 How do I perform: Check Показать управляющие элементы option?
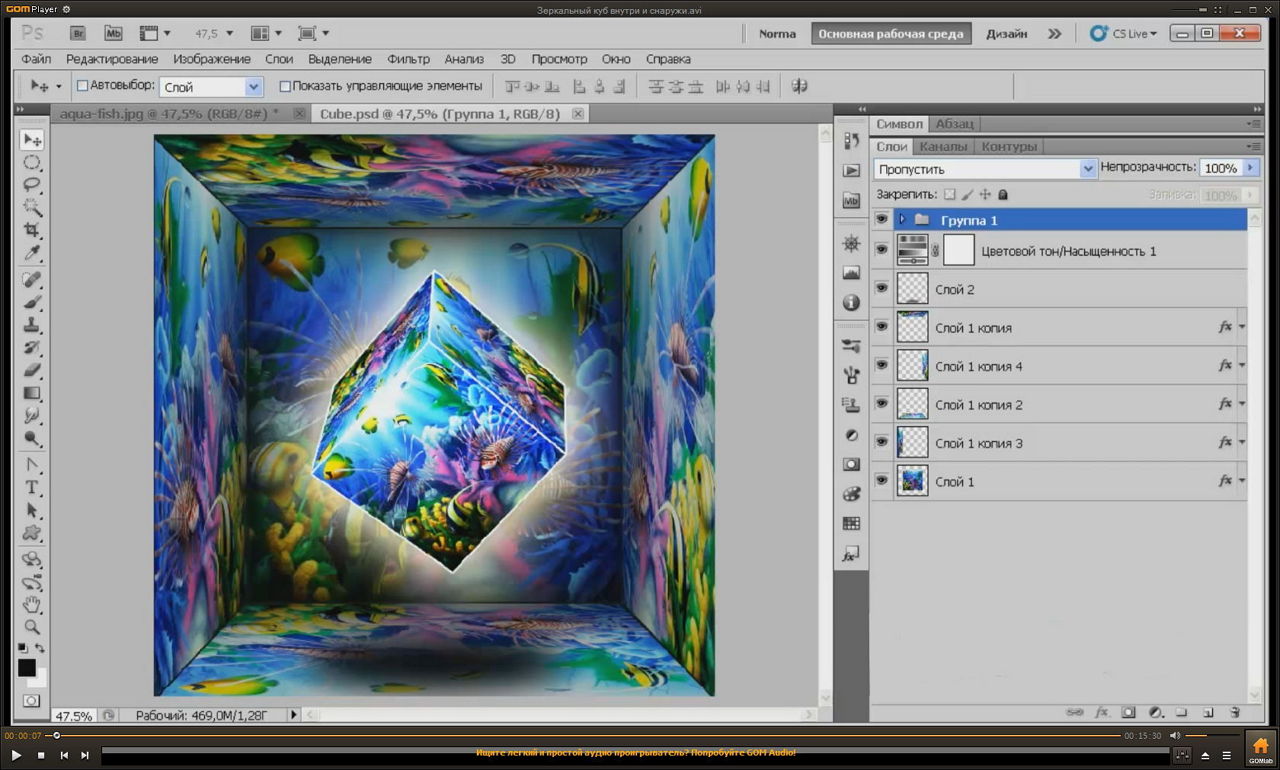point(285,86)
